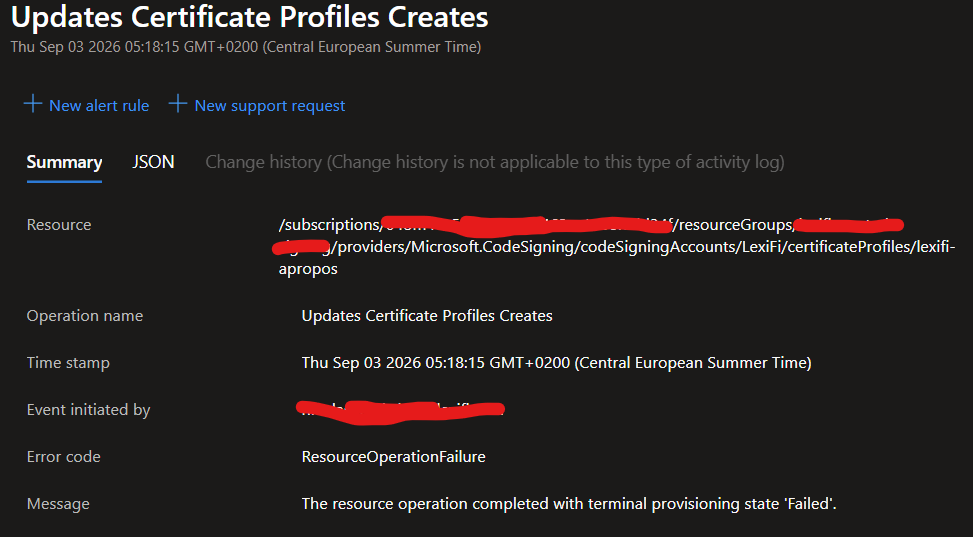Select the Operation name value text
973x537 pixels.
[427, 316]
